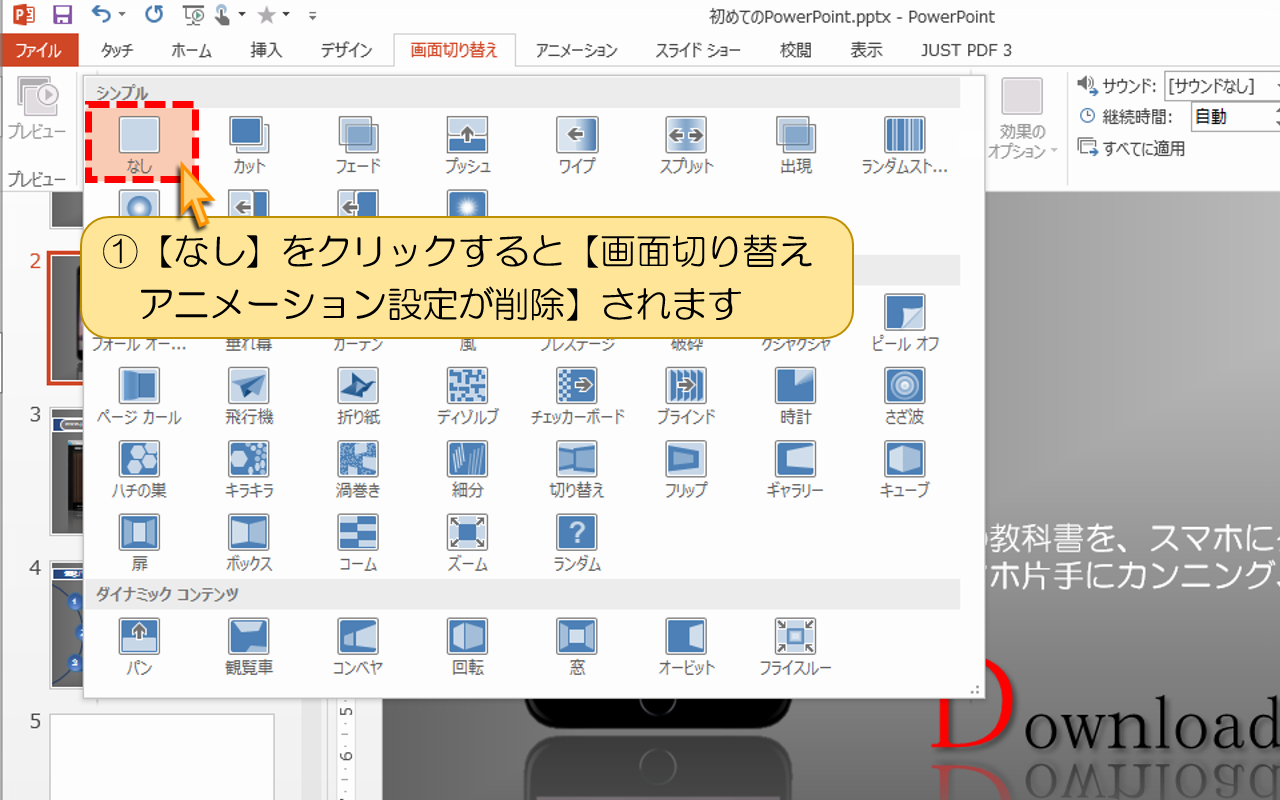Choose the キューブ (Cube) transition

pyautogui.click(x=905, y=469)
